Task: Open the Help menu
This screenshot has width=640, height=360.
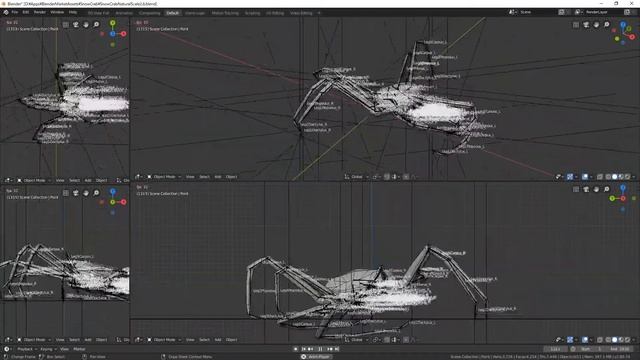Action: [73, 13]
